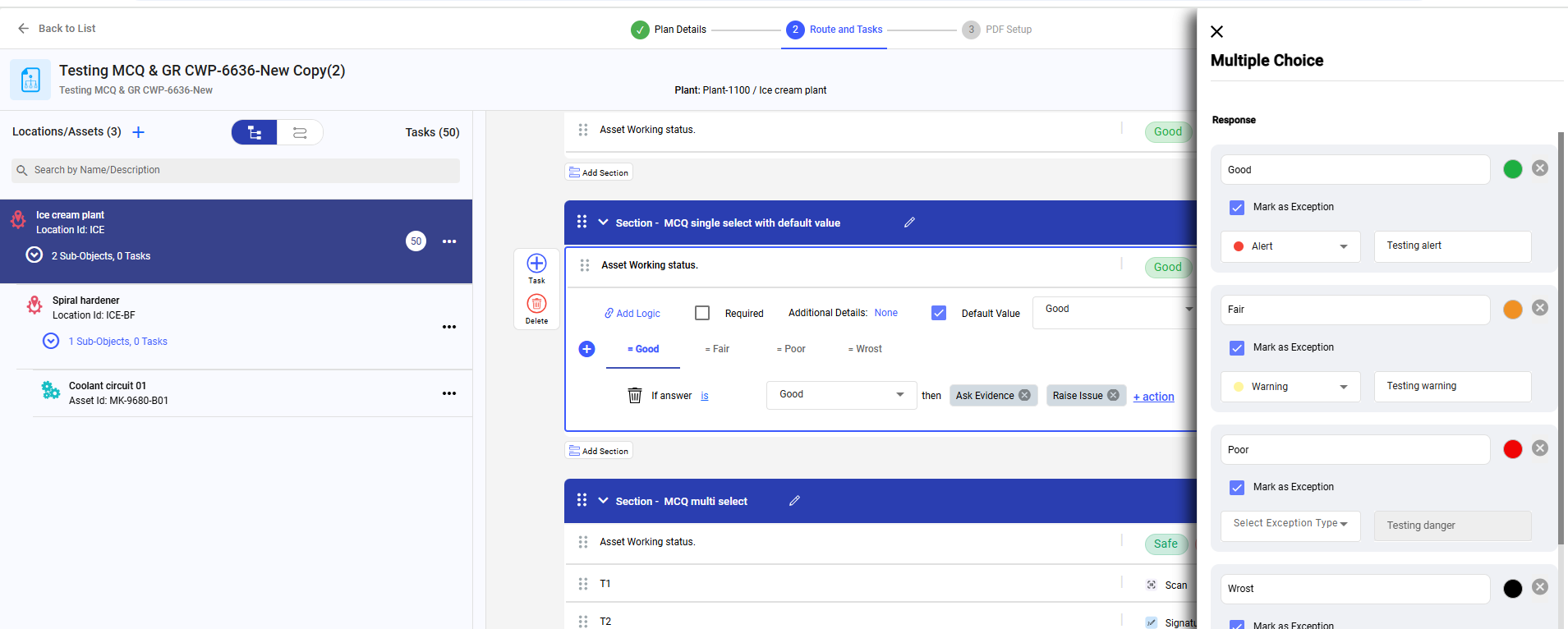Click Back to List
The height and width of the screenshot is (629, 1568).
coord(57,29)
